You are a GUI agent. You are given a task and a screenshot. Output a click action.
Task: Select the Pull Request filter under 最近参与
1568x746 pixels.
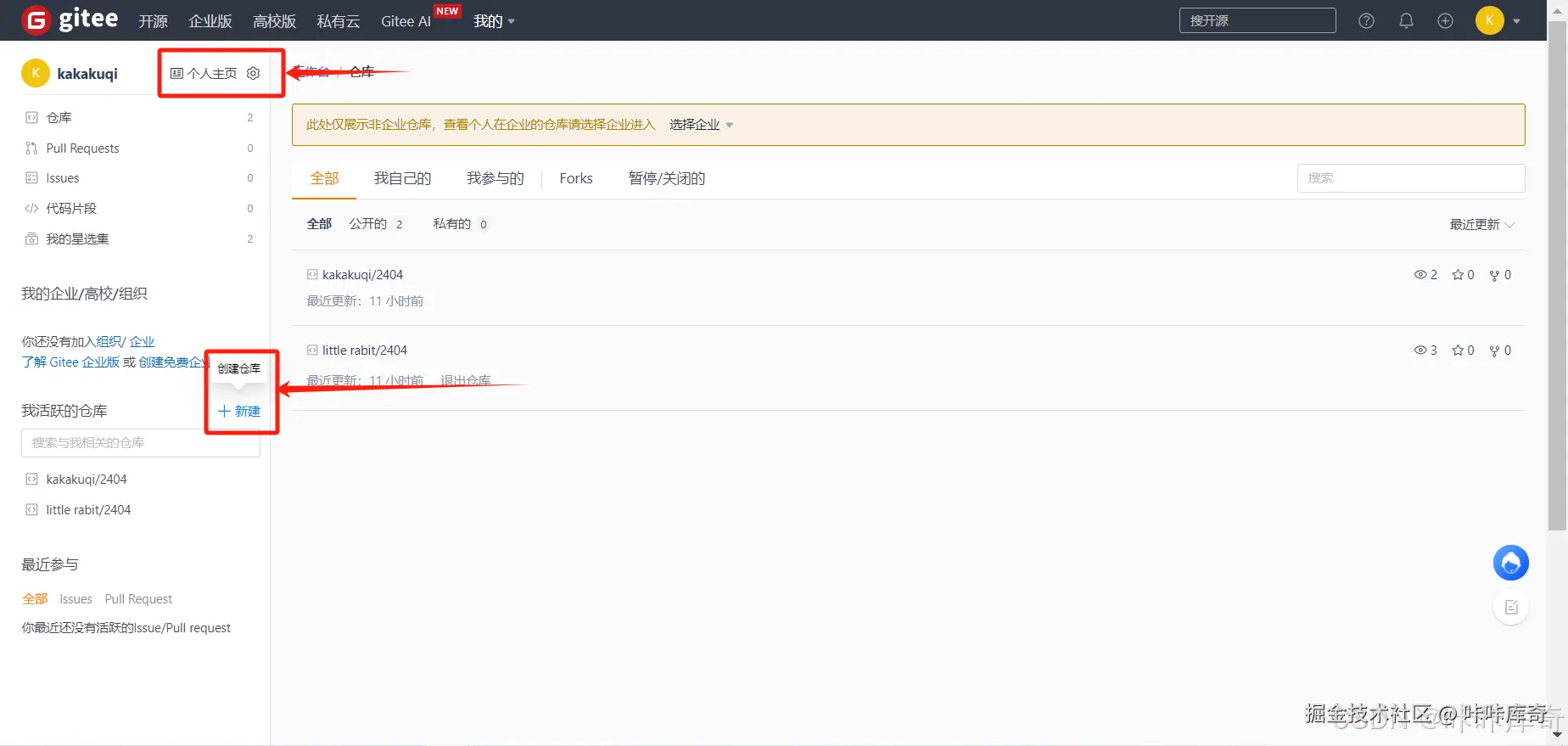pos(138,599)
